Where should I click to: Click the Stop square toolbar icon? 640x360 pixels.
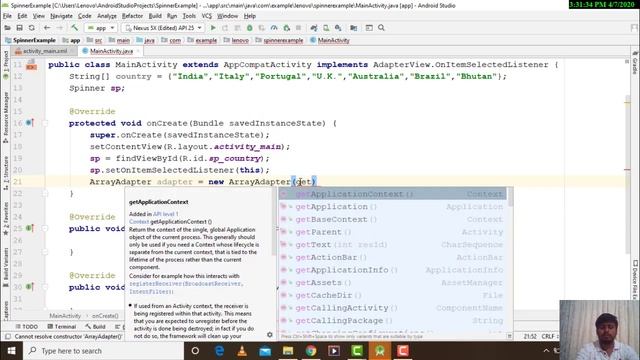(298, 28)
